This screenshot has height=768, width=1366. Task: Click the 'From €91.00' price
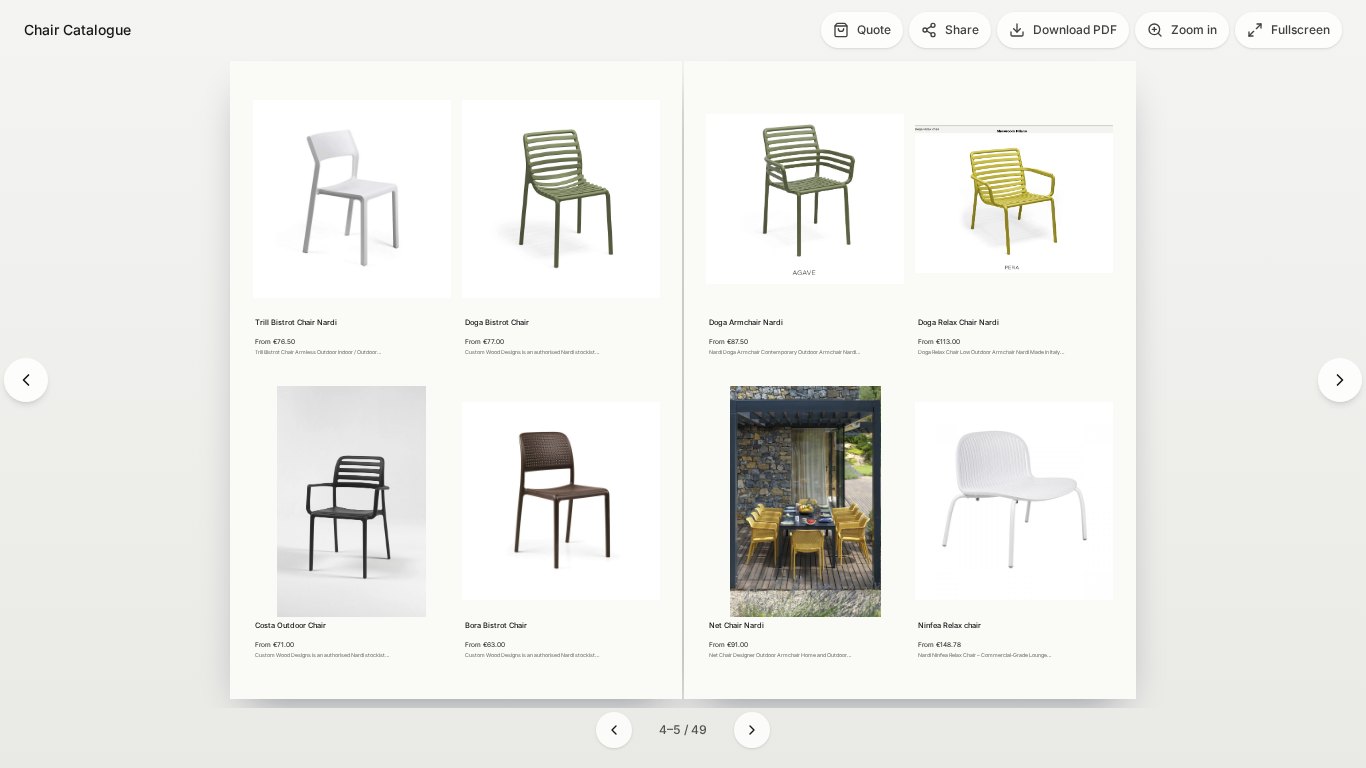728,645
